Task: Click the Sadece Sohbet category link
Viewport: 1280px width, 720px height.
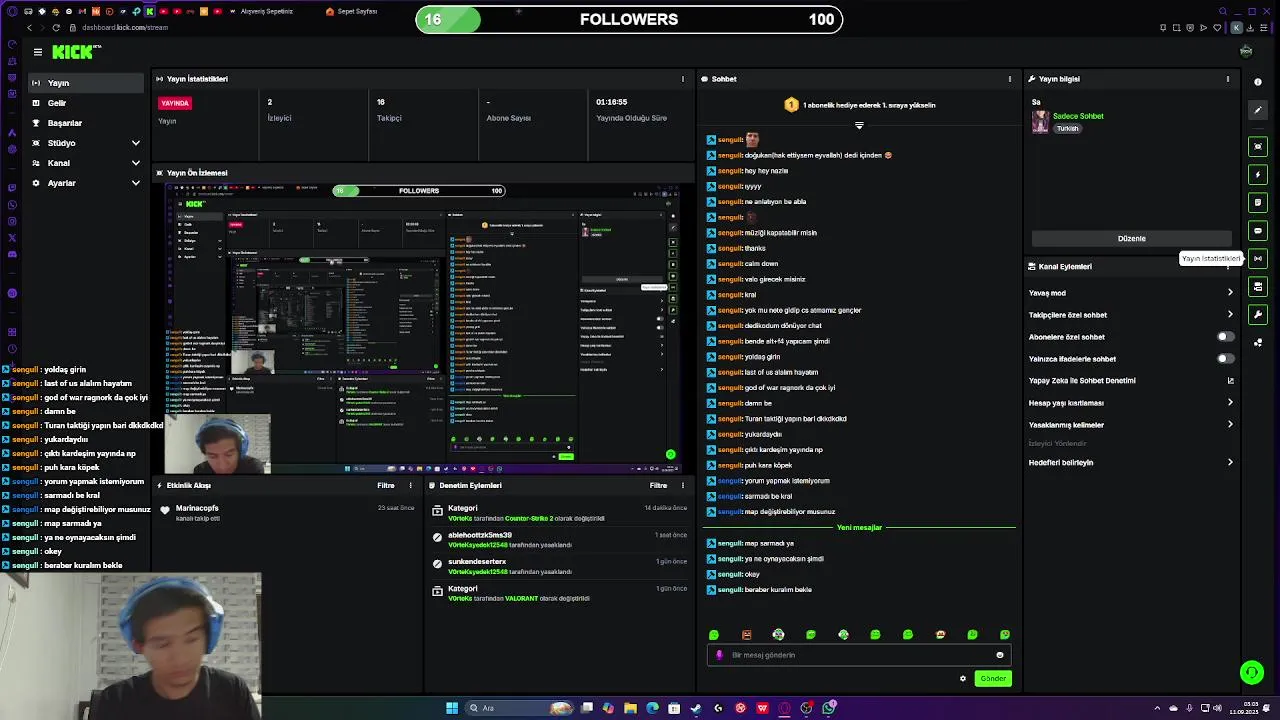Action: pos(1078,116)
